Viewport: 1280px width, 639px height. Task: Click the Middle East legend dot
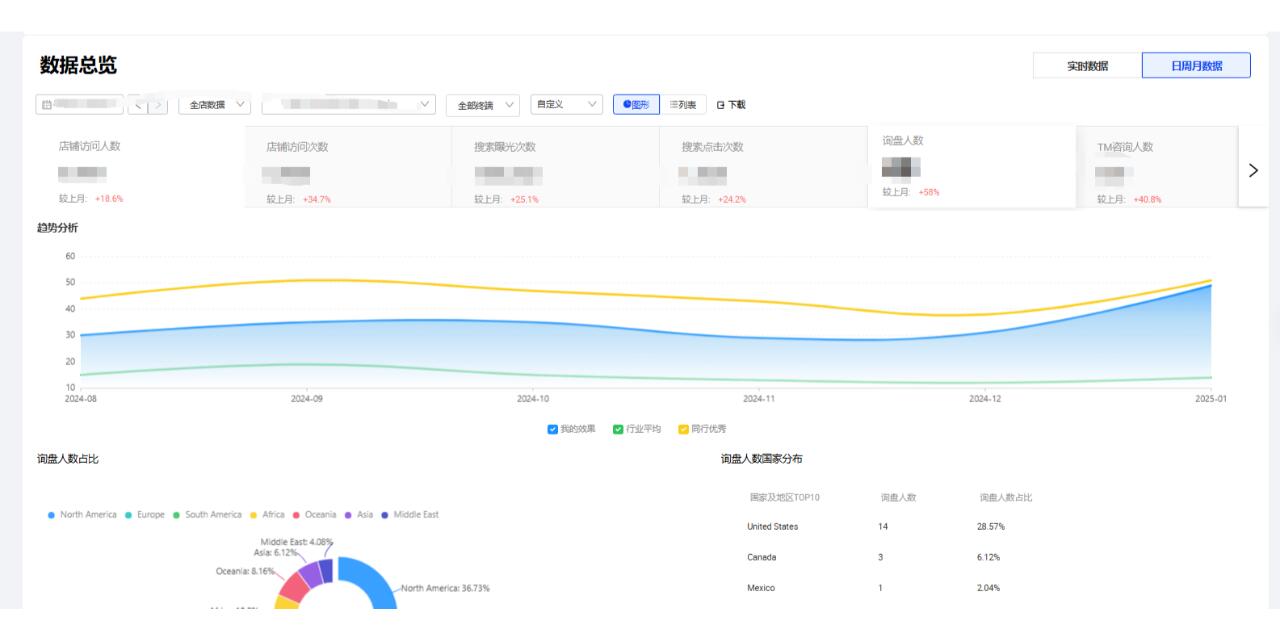(x=385, y=515)
